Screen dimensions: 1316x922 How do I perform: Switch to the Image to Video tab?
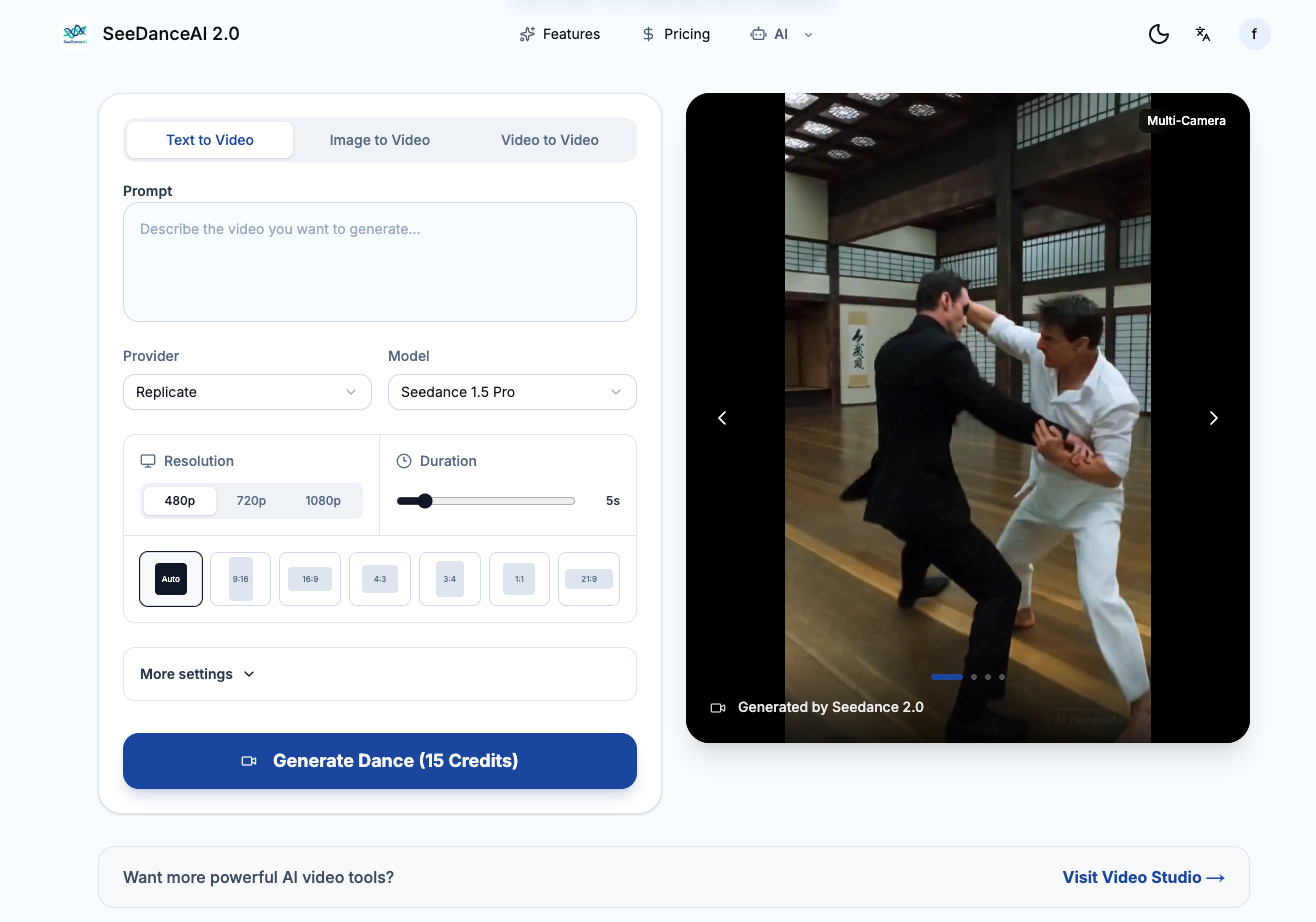pyautogui.click(x=380, y=140)
